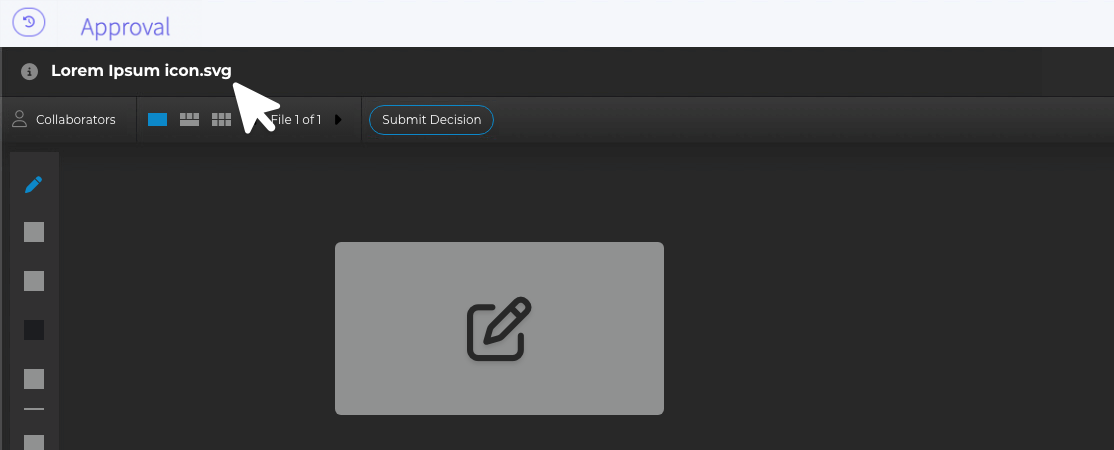
Task: Choose the horizontal line tool in left toolbar
Action: pos(34,409)
